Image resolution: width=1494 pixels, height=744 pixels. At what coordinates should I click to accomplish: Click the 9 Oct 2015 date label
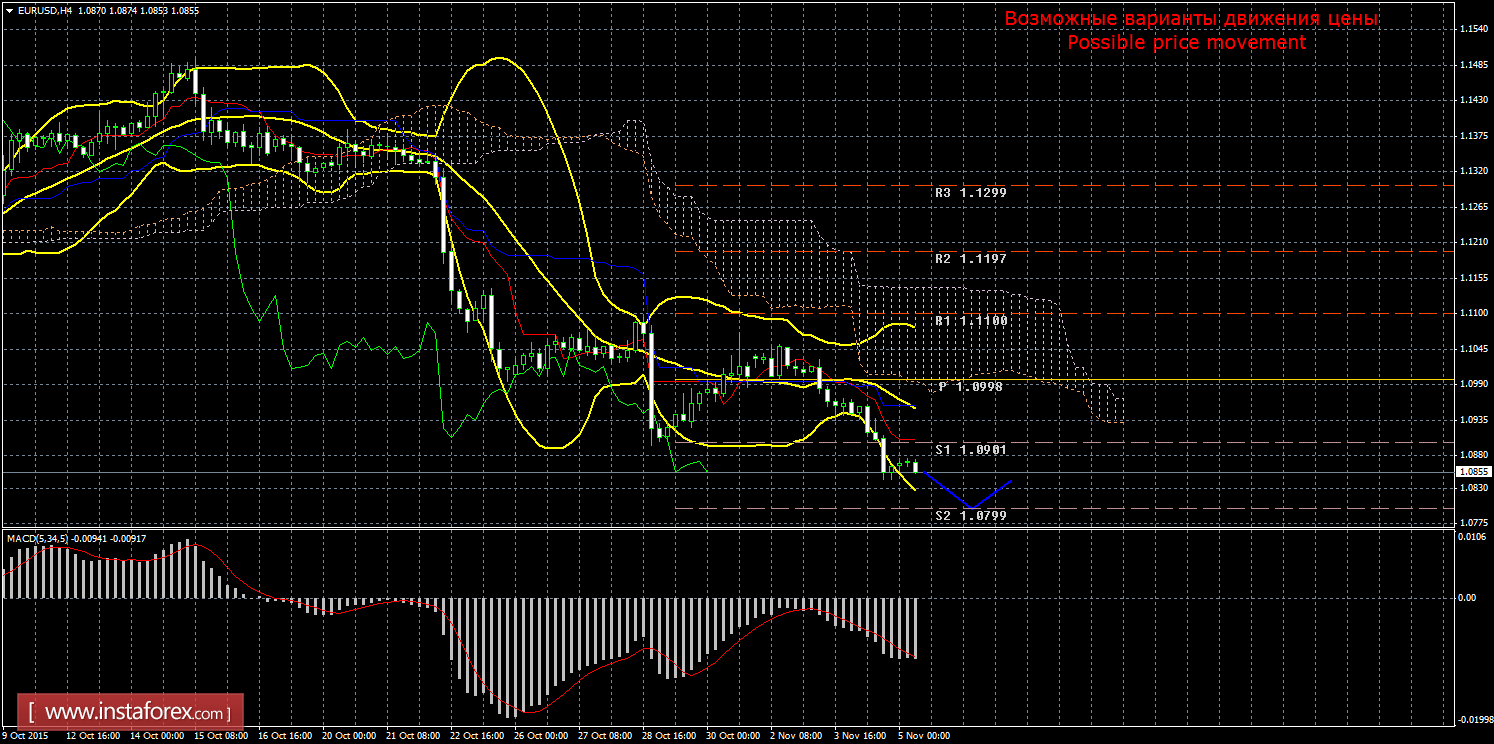pyautogui.click(x=24, y=736)
